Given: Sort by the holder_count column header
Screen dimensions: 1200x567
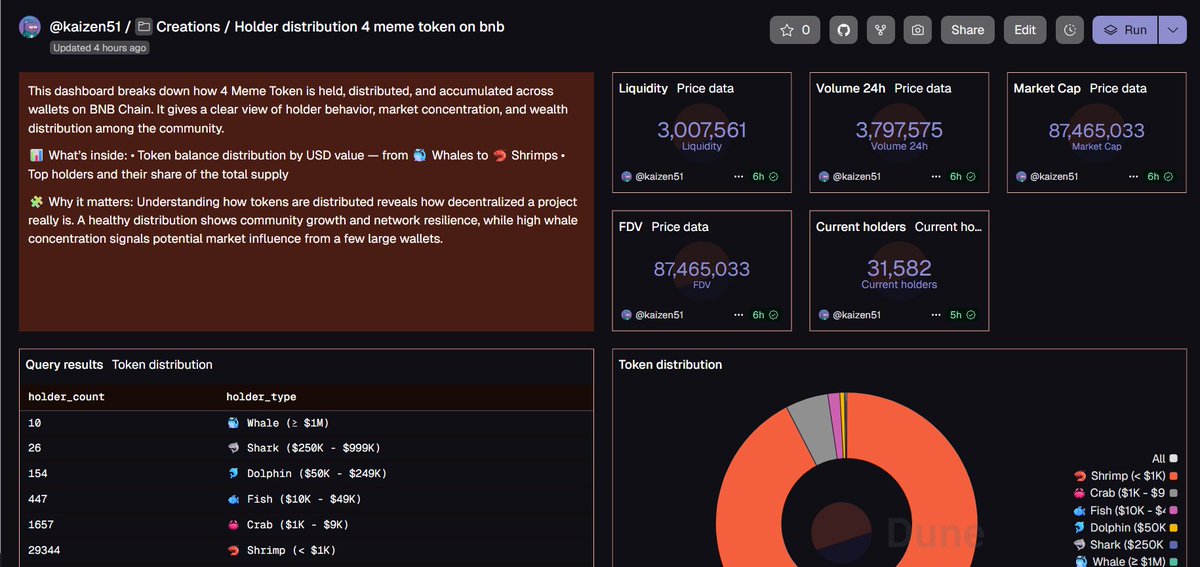Looking at the screenshot, I should tap(66, 397).
